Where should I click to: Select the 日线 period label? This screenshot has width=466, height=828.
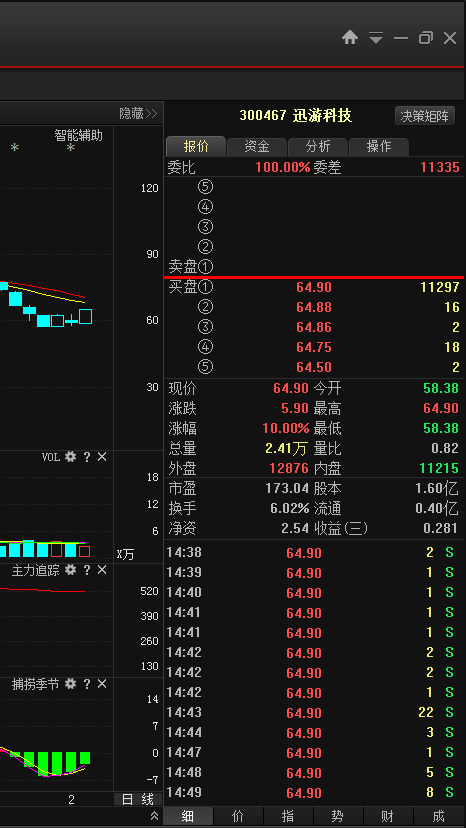(138, 799)
